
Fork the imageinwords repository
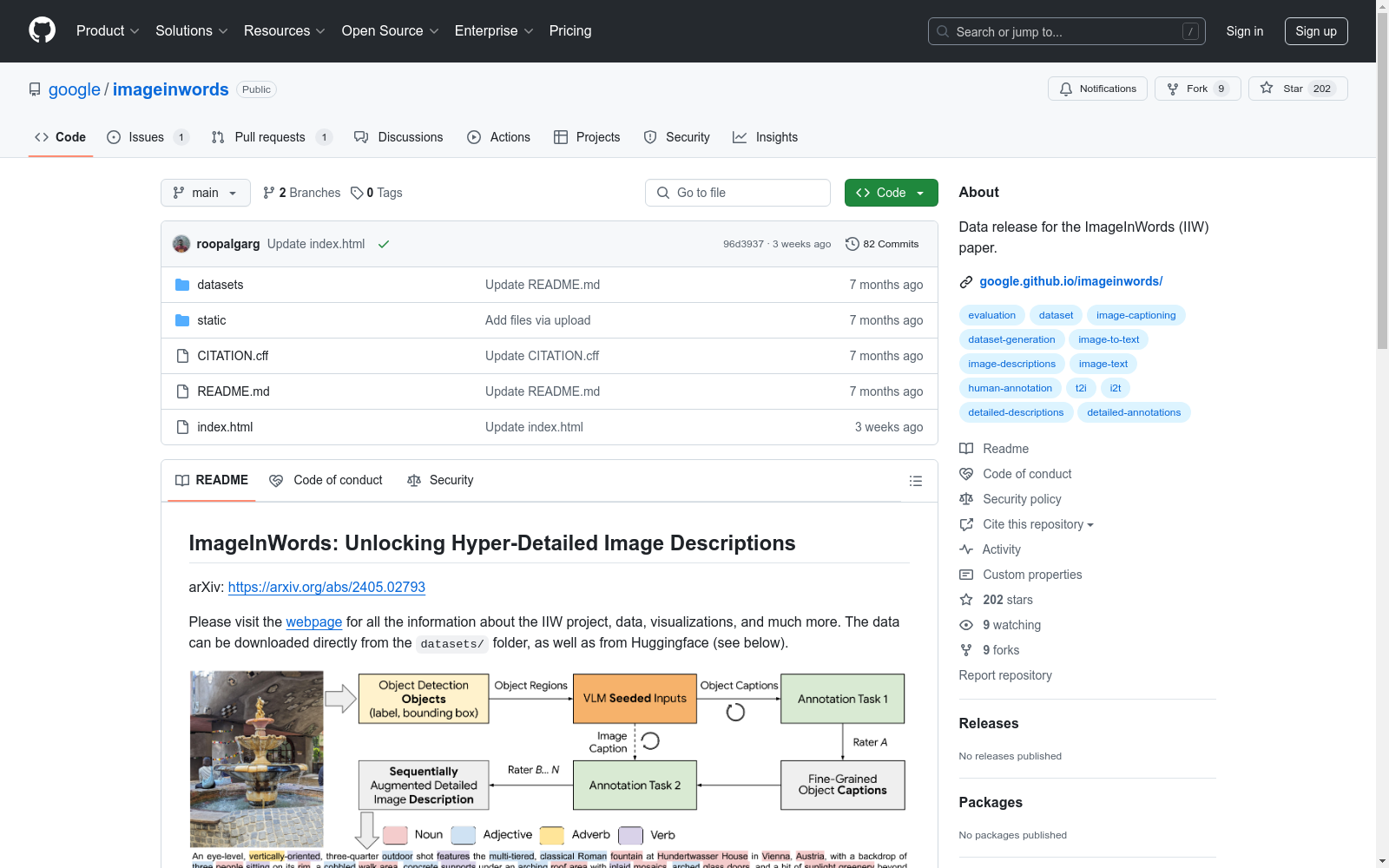(x=1198, y=89)
